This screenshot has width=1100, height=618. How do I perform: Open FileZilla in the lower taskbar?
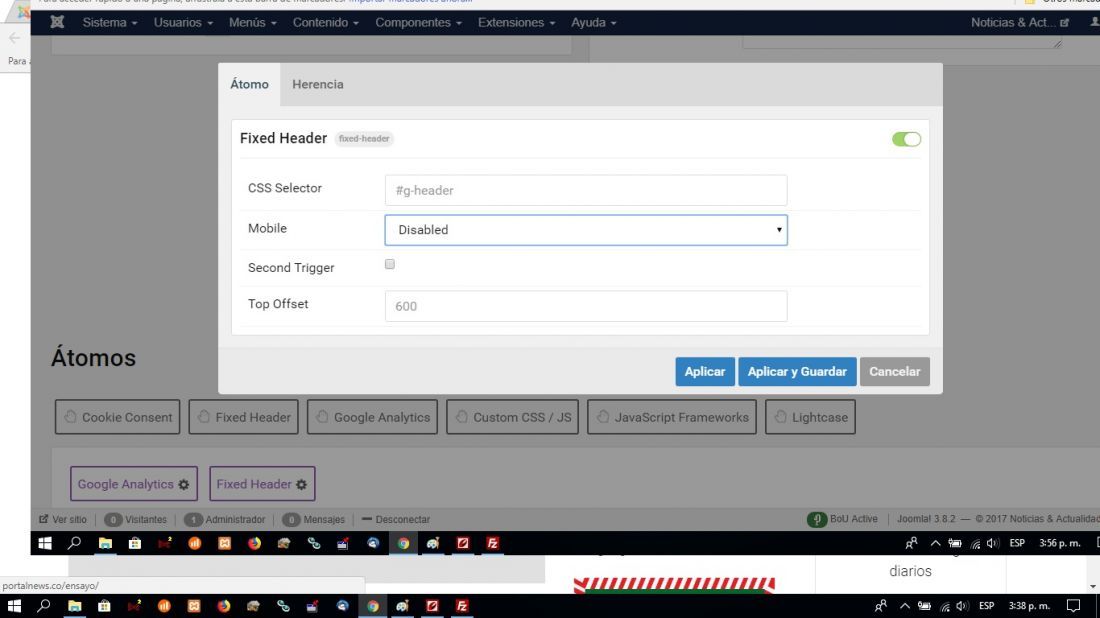462,606
